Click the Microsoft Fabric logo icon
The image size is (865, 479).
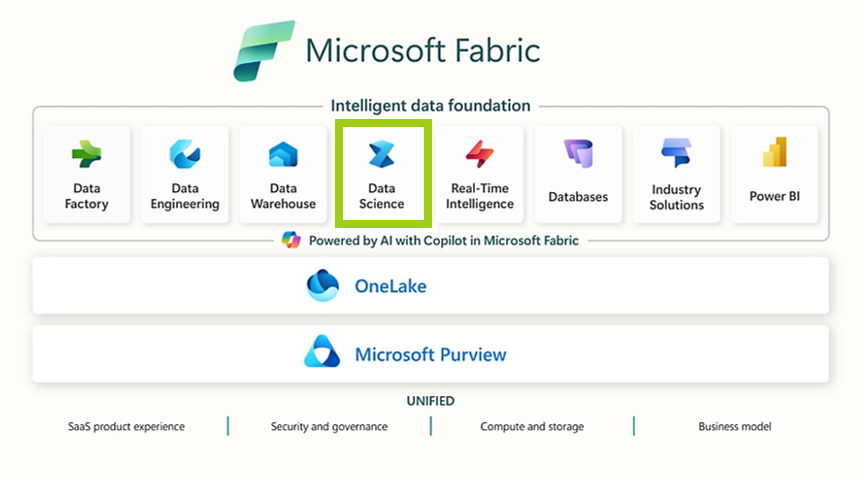262,50
